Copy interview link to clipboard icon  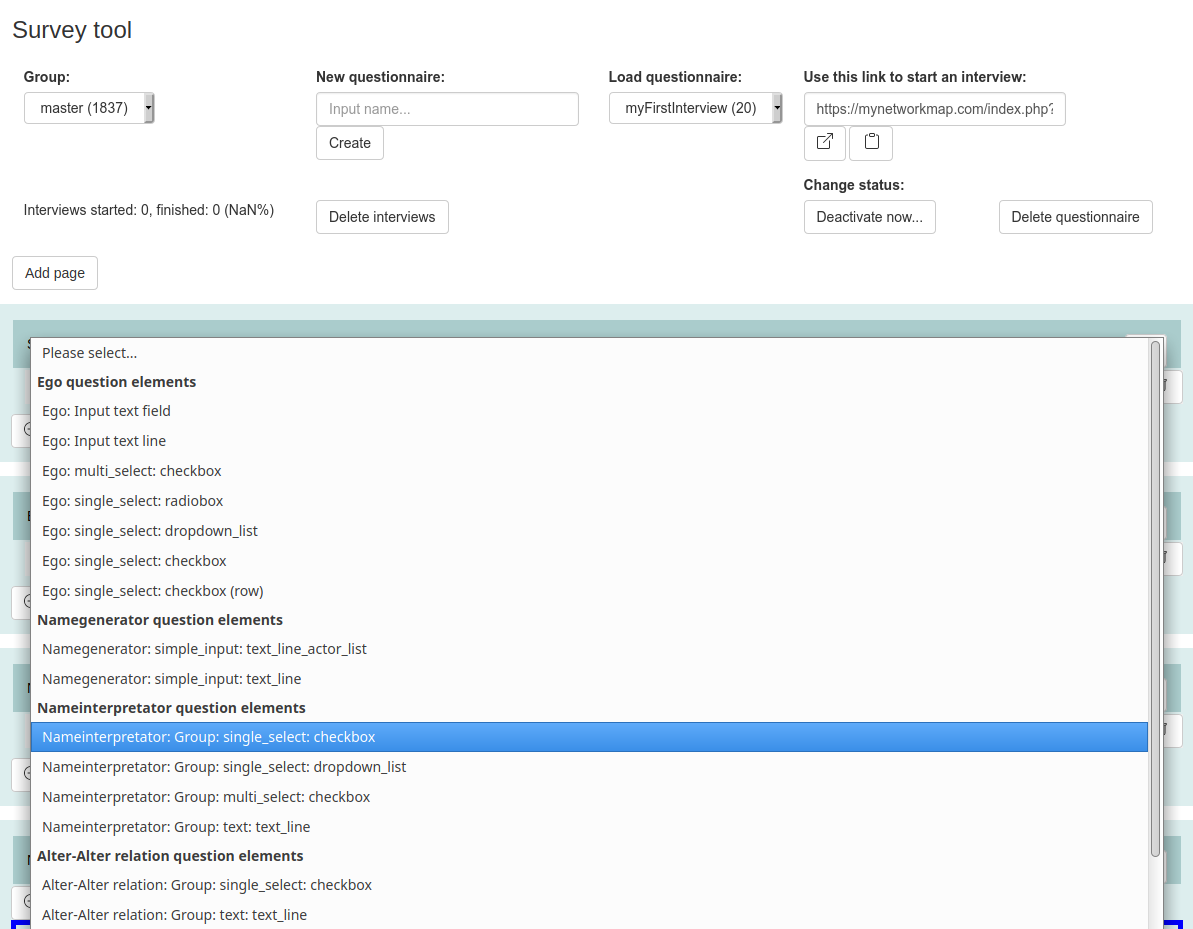[871, 143]
